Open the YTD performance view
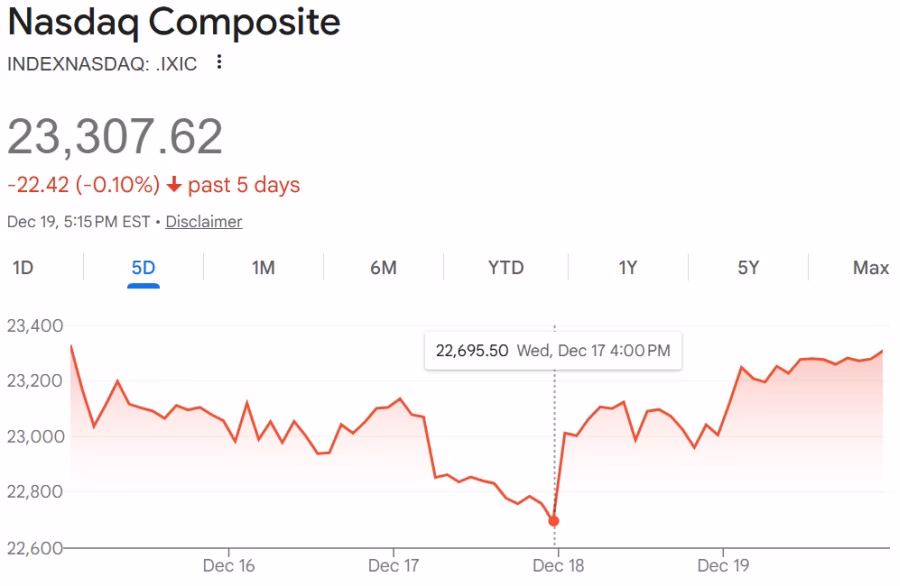This screenshot has height=586, width=900. point(504,268)
